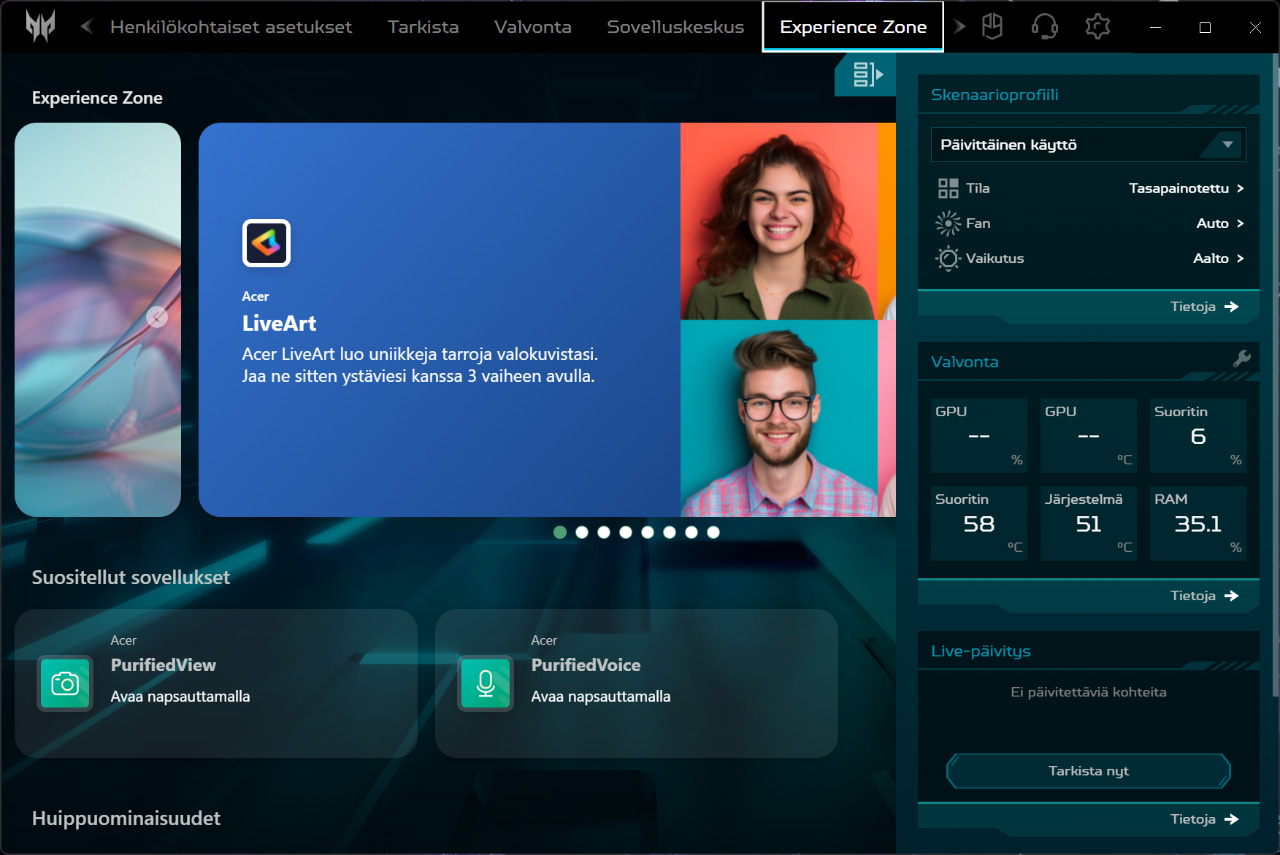
Task: Click the Huippuominaisuudet heading
Action: (x=126, y=819)
